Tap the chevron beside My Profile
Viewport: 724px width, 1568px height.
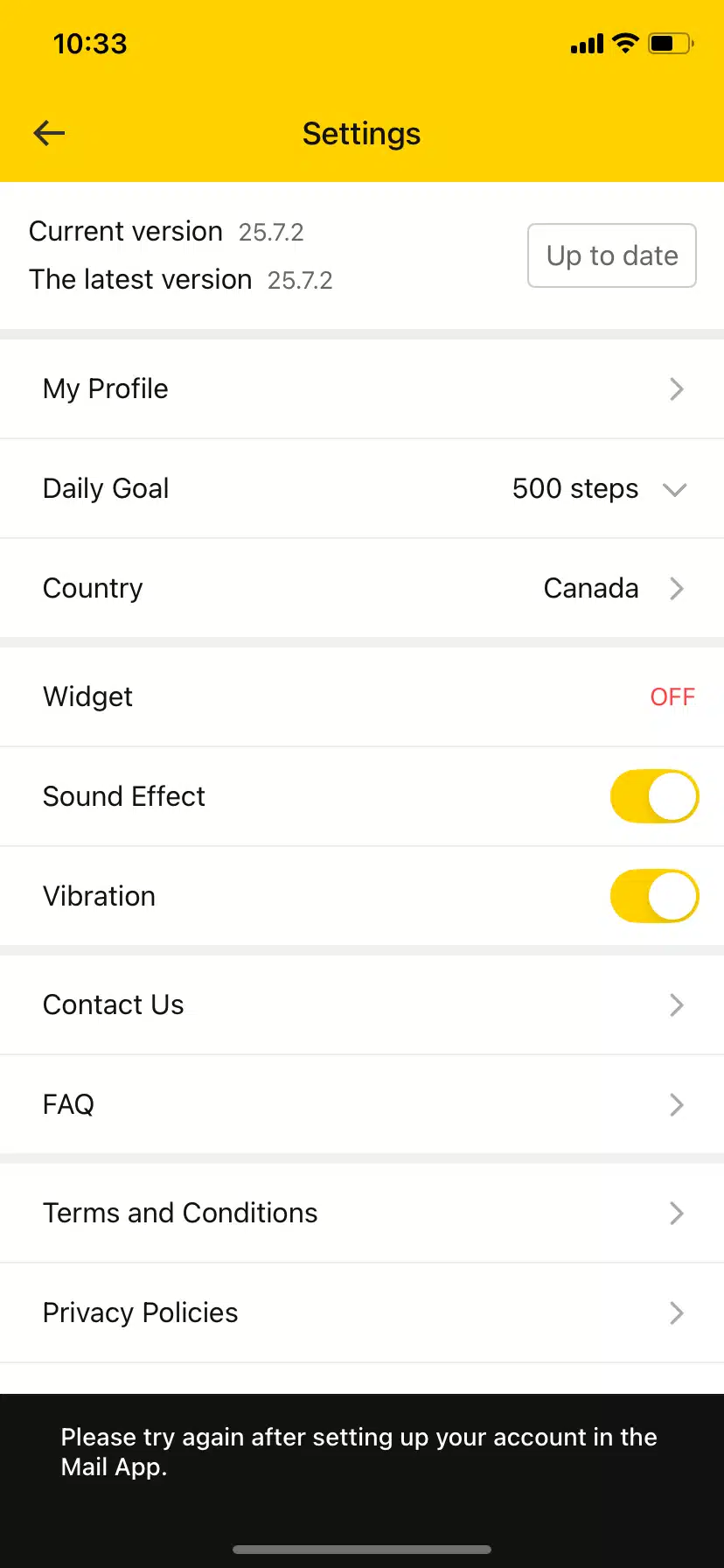(676, 389)
